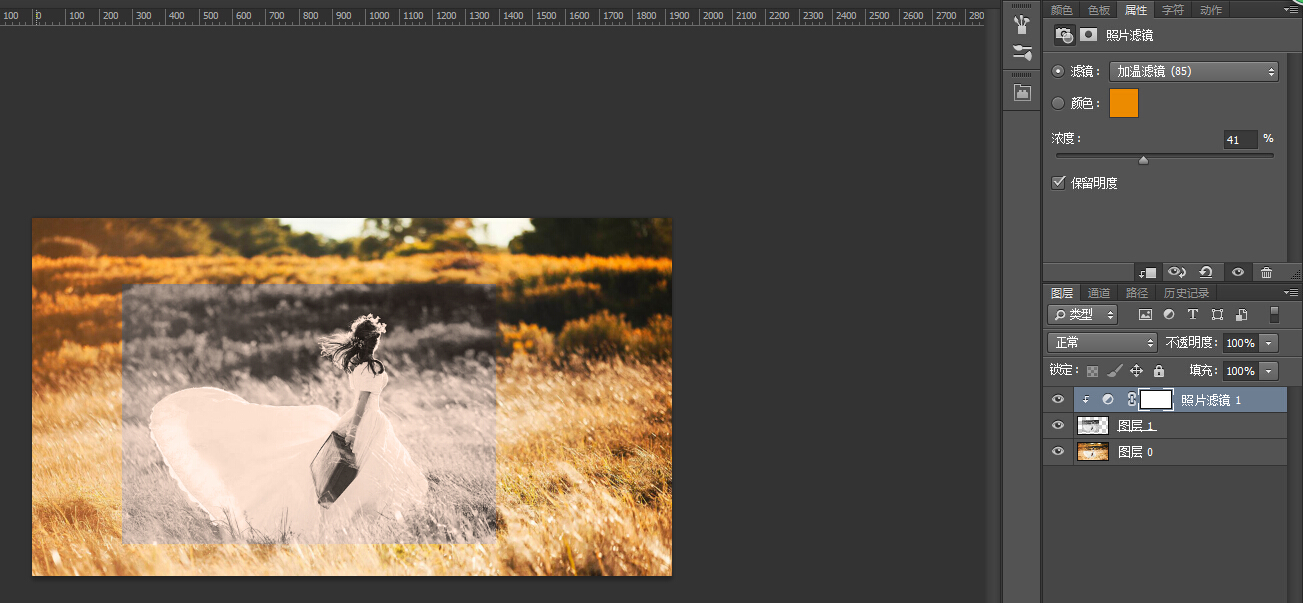Click the 浓度 percentage input field
The image size is (1303, 603).
(x=1240, y=140)
